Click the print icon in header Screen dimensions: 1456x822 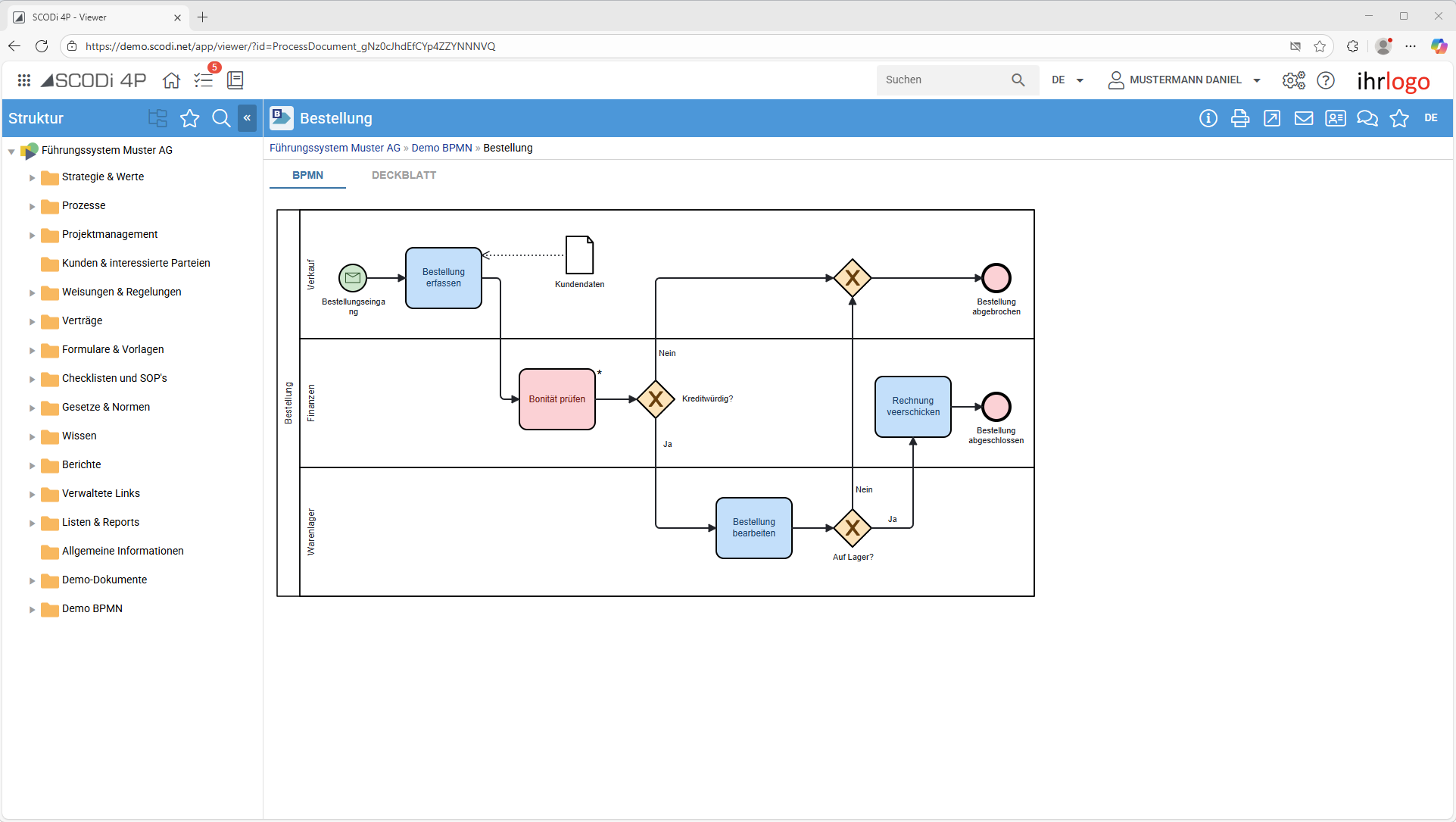pos(1239,118)
